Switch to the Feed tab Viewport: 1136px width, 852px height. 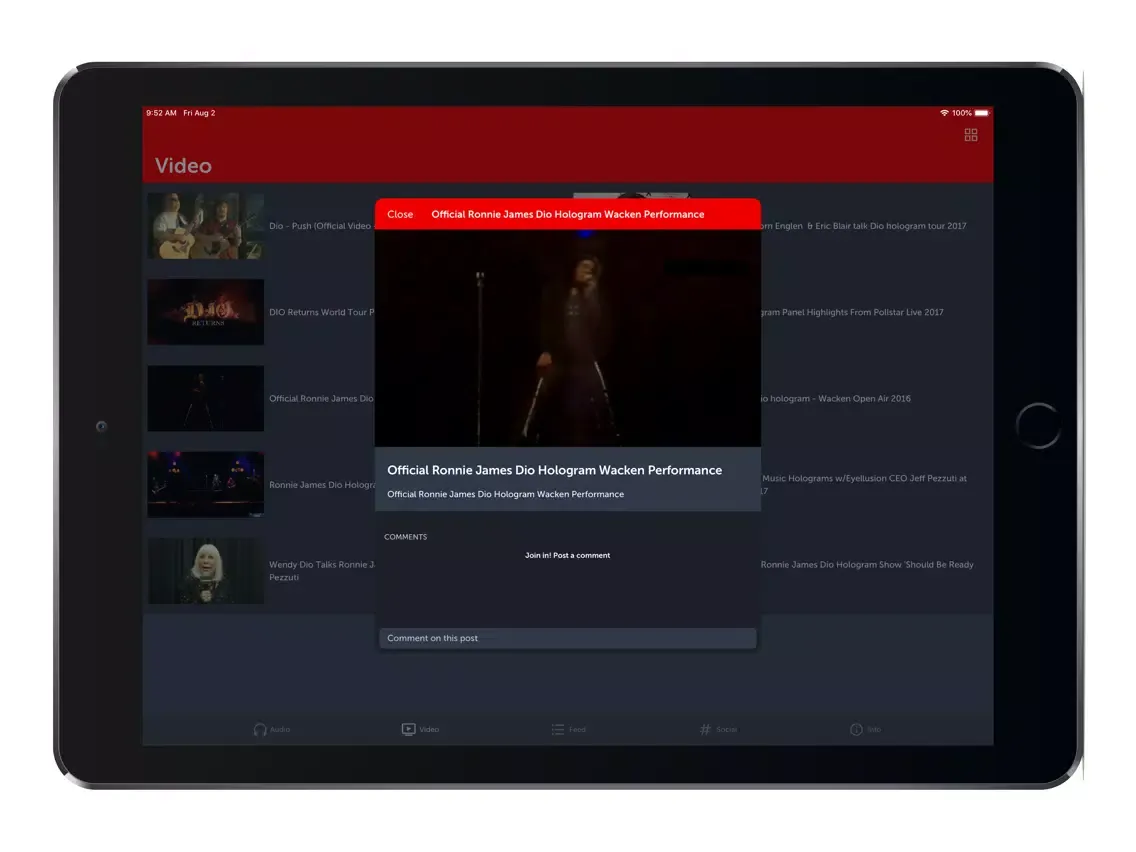click(x=569, y=730)
